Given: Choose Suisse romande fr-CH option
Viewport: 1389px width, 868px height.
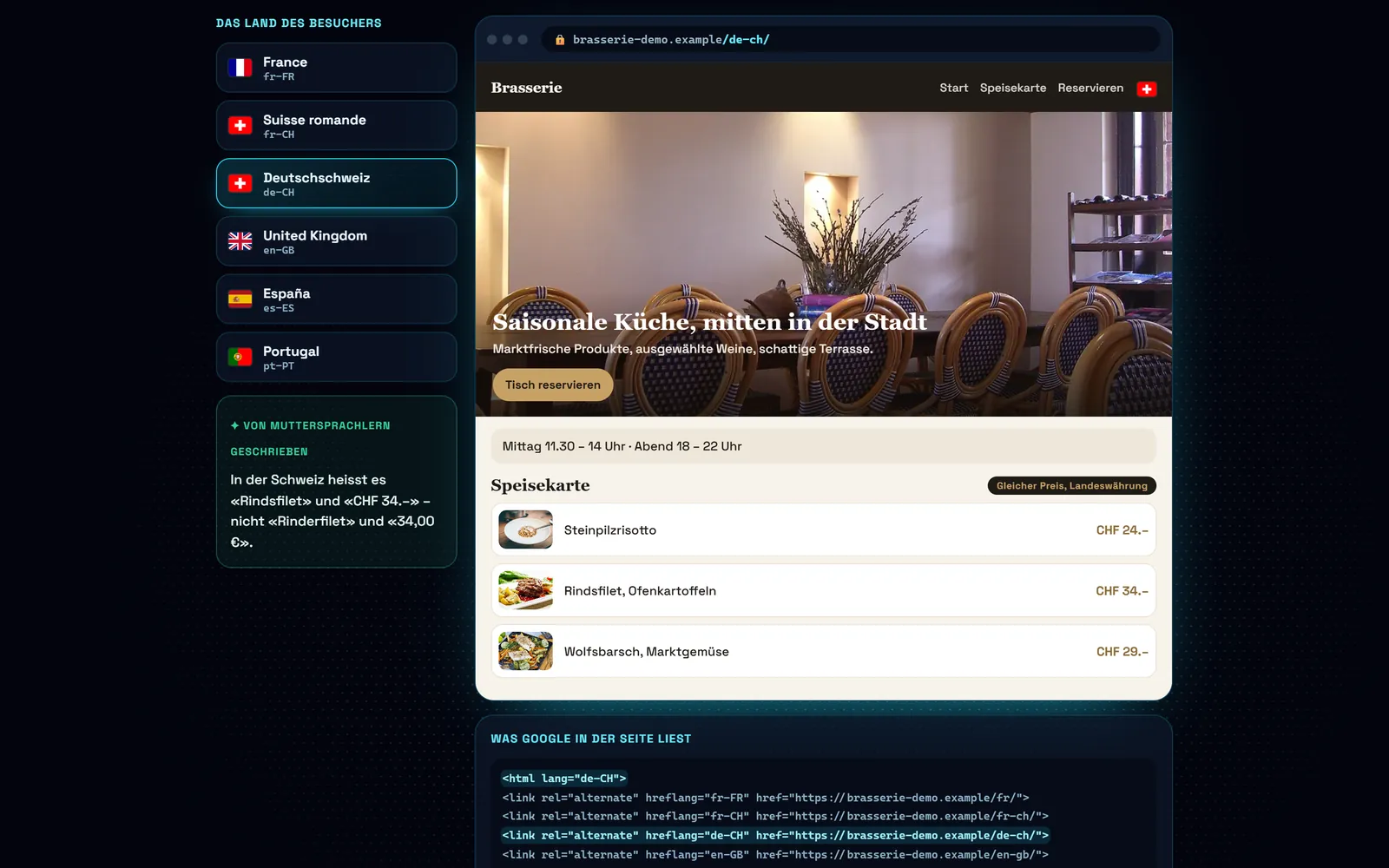Looking at the screenshot, I should click(336, 126).
